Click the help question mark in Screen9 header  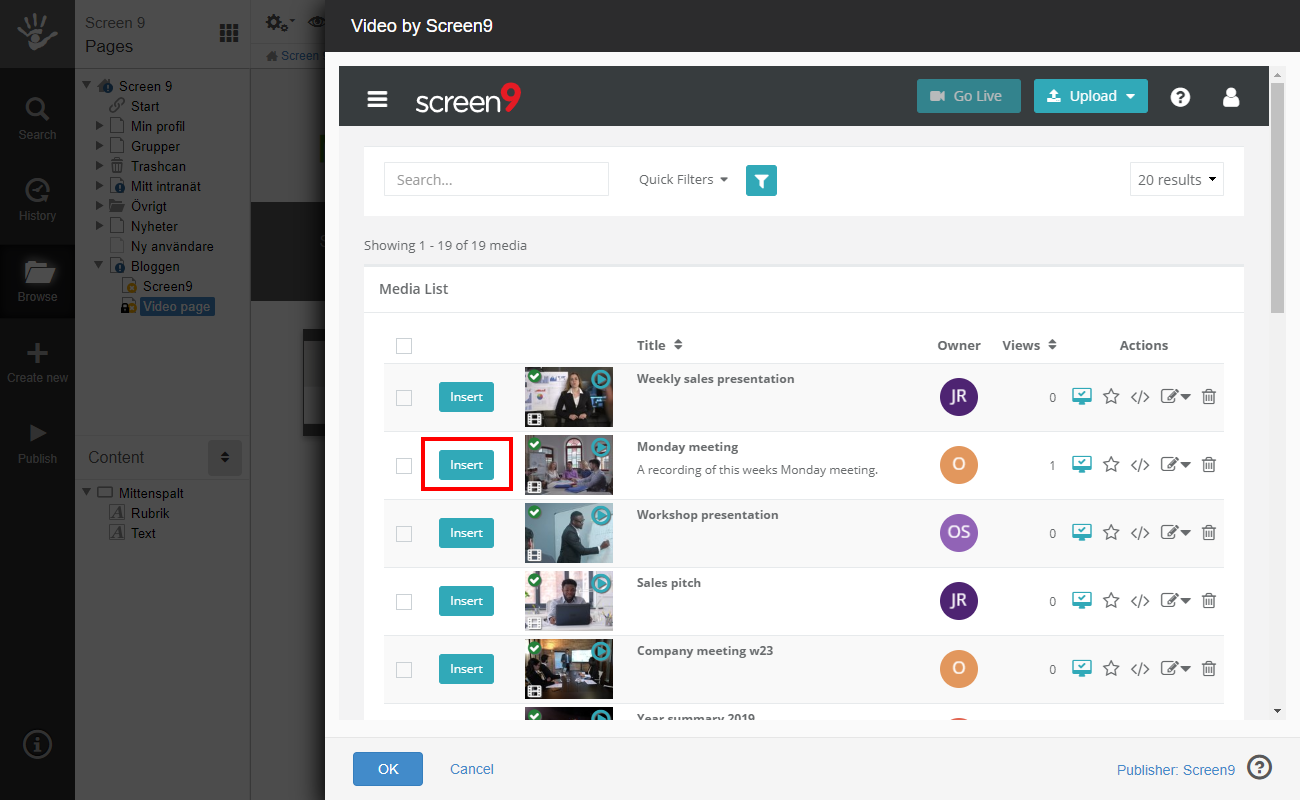coord(1180,97)
